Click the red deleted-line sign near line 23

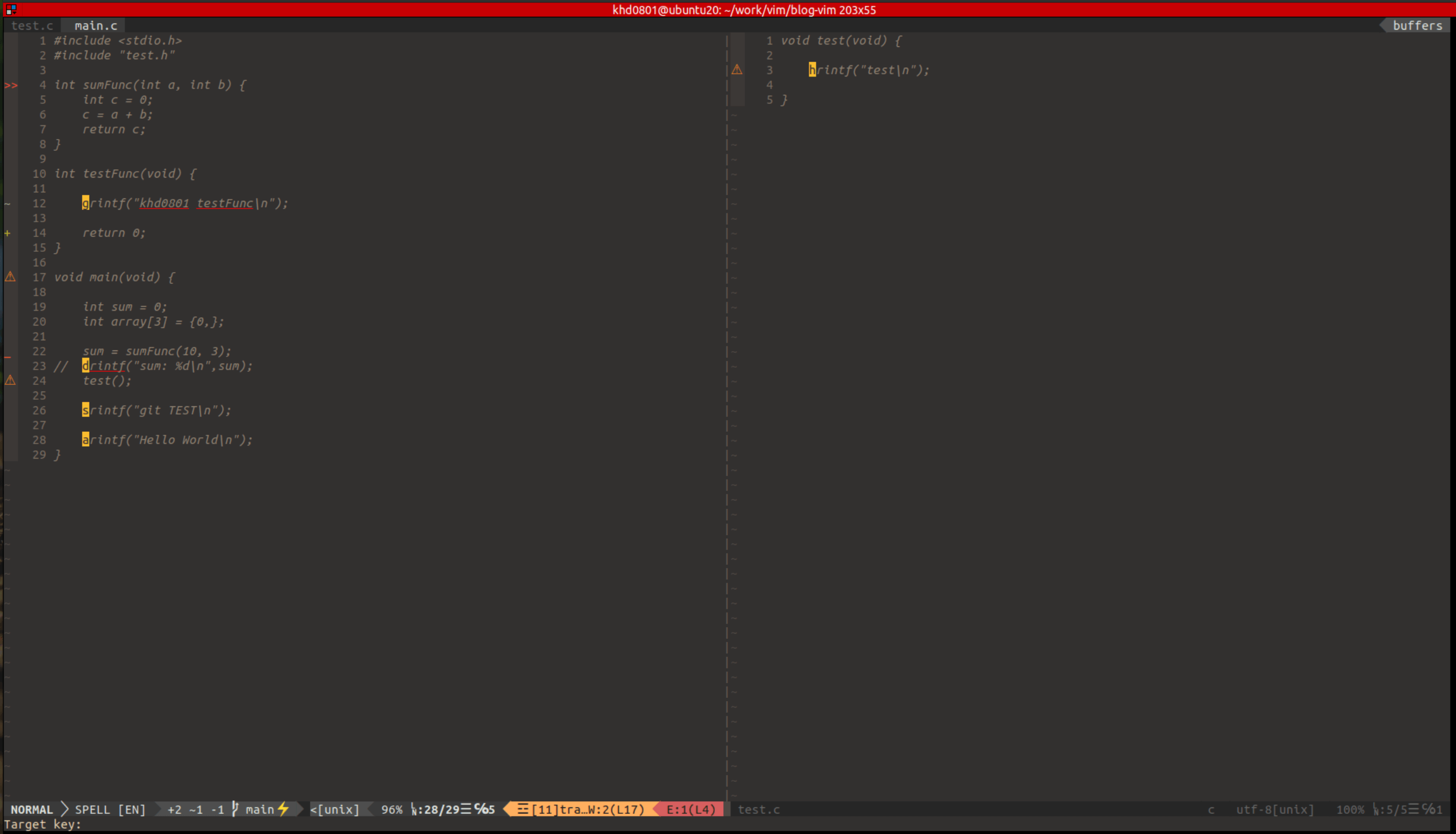[x=8, y=357]
